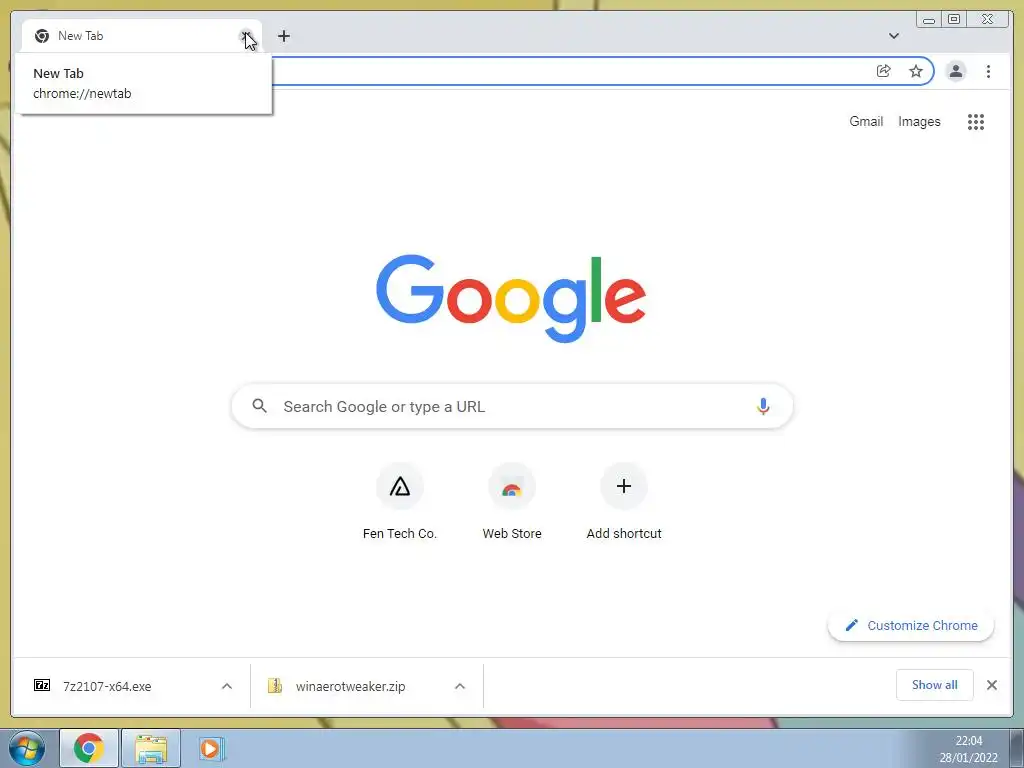Restore down the Chrome window
This screenshot has width=1024, height=768.
[953, 20]
